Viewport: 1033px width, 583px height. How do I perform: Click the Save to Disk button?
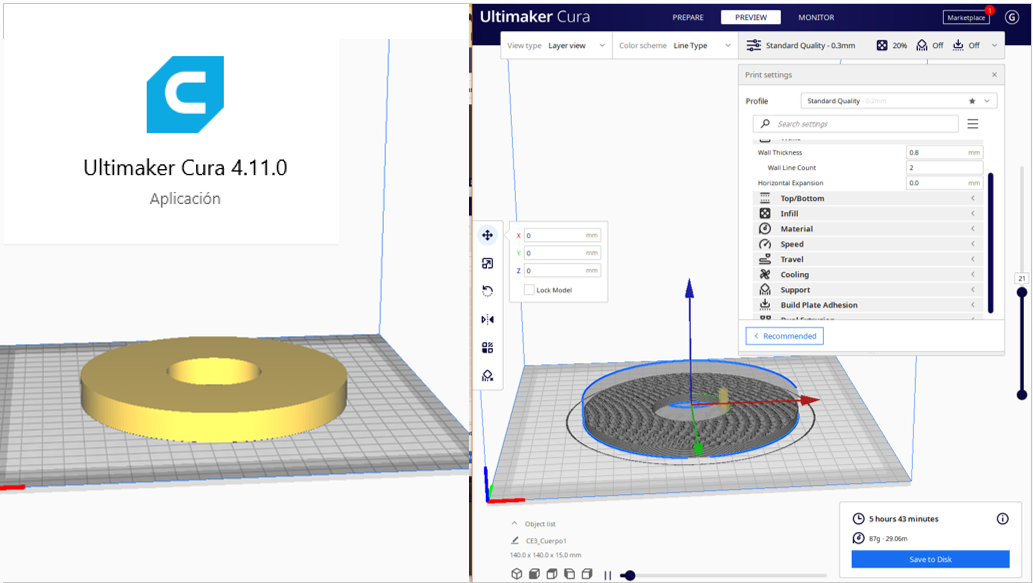click(930, 559)
